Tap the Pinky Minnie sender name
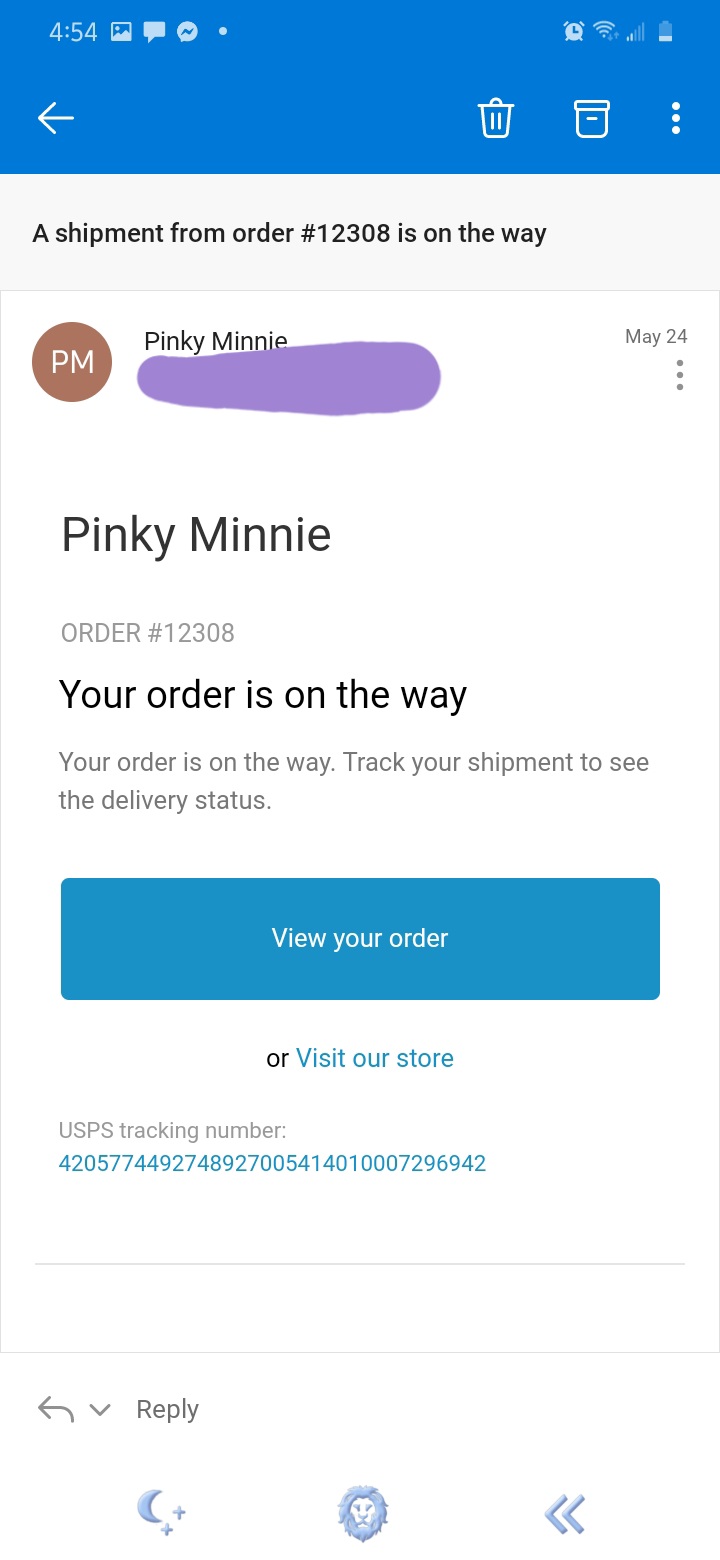 (216, 341)
